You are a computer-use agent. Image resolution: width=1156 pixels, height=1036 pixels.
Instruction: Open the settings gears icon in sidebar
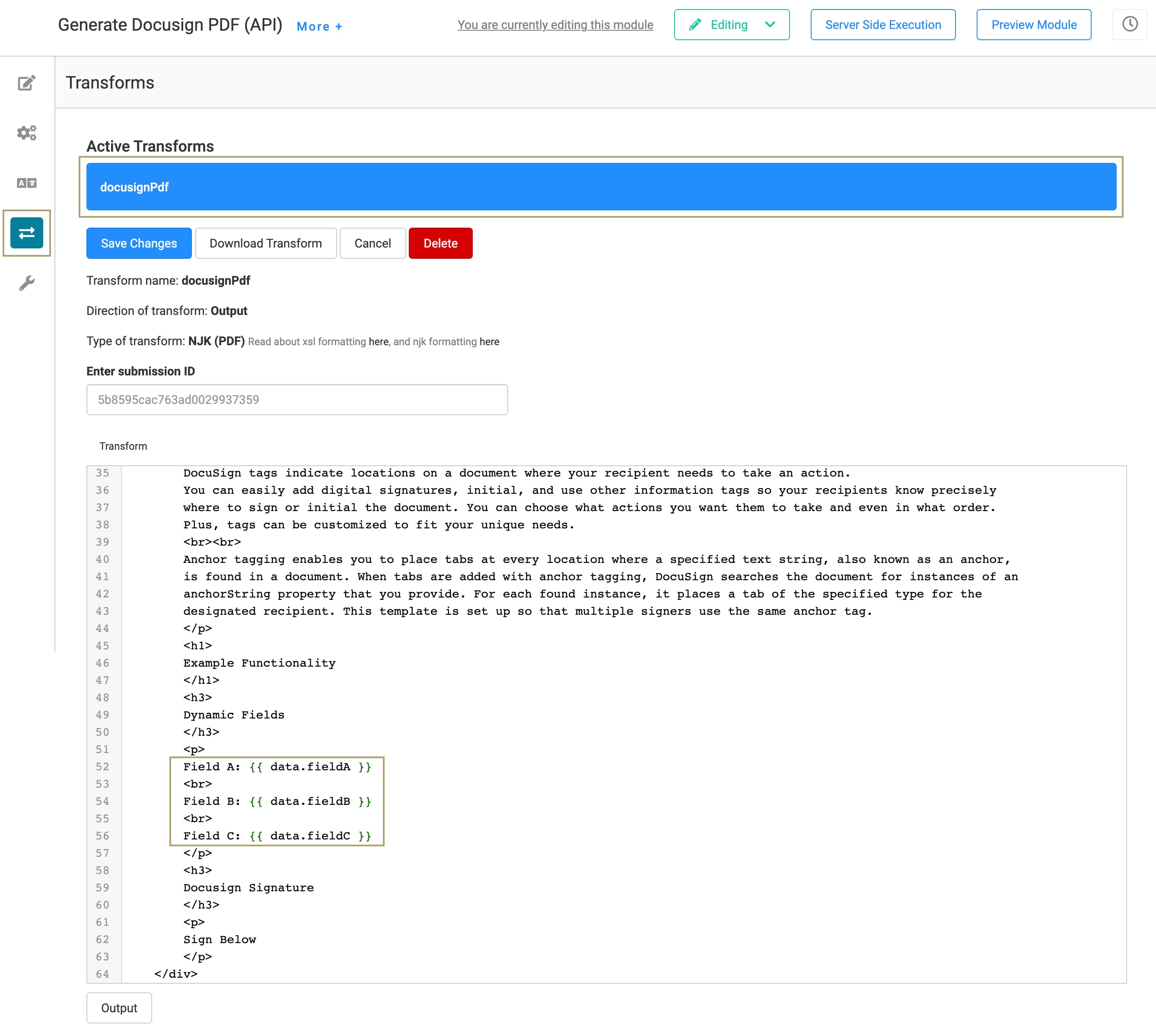(26, 133)
